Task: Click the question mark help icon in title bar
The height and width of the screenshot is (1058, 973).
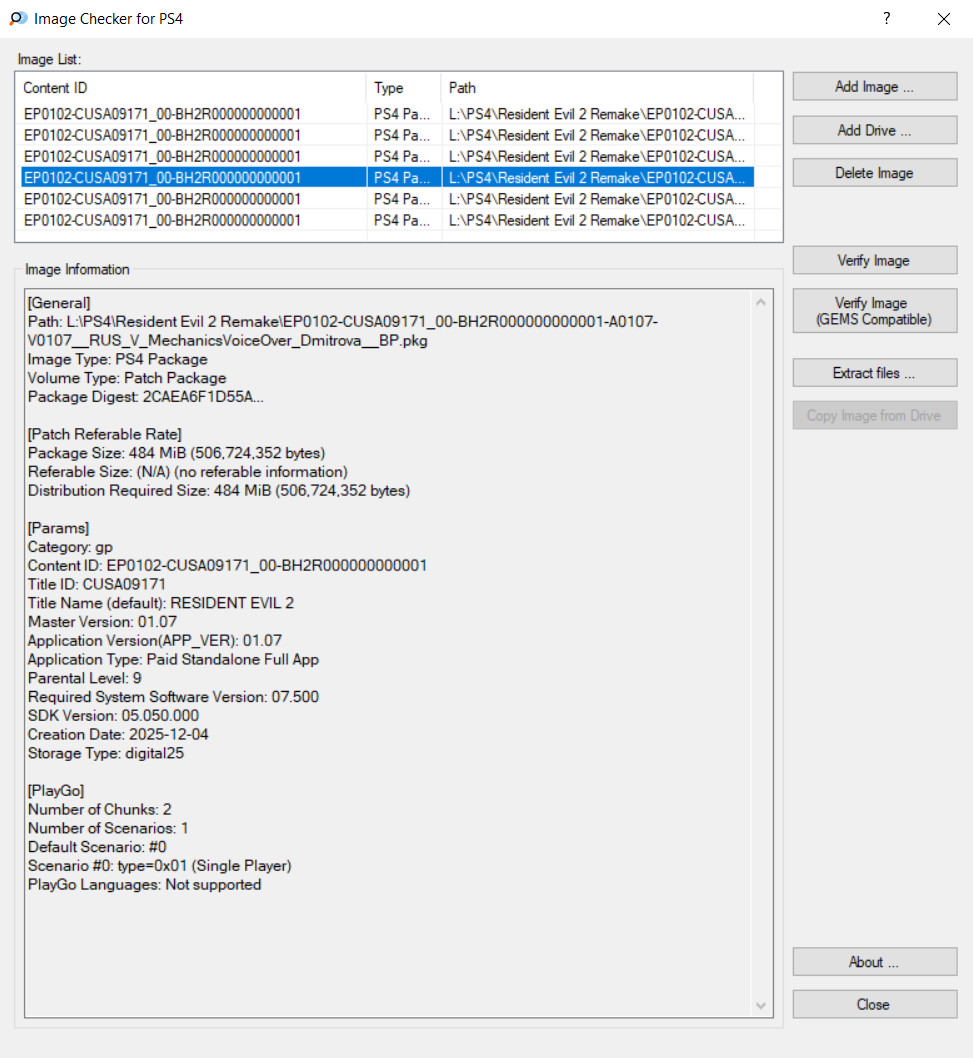Action: pos(886,19)
